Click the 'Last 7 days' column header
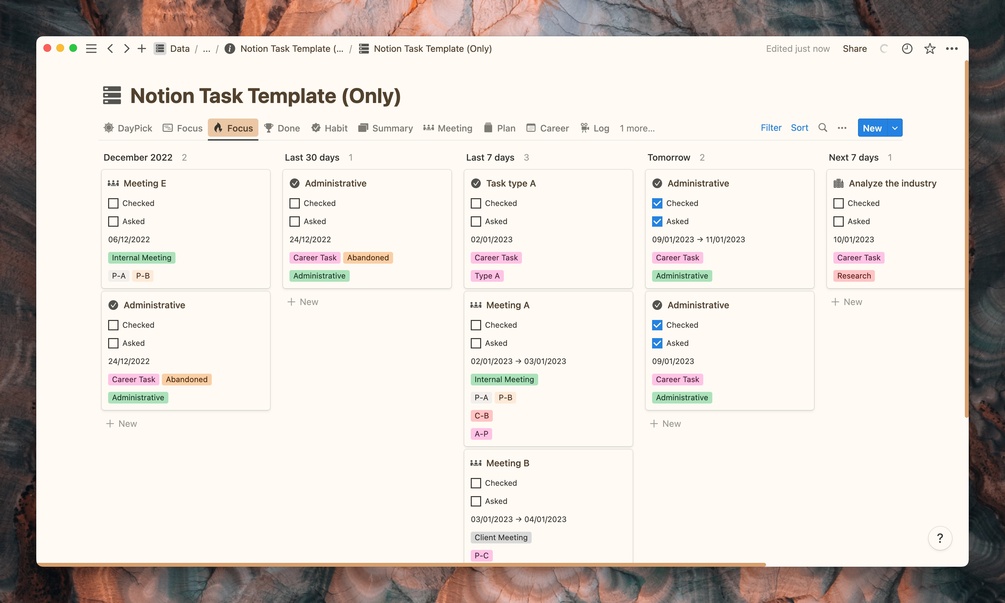This screenshot has height=603, width=1005. (490, 158)
